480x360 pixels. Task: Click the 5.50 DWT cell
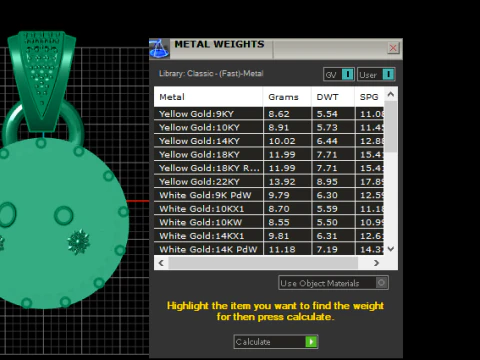(333, 222)
